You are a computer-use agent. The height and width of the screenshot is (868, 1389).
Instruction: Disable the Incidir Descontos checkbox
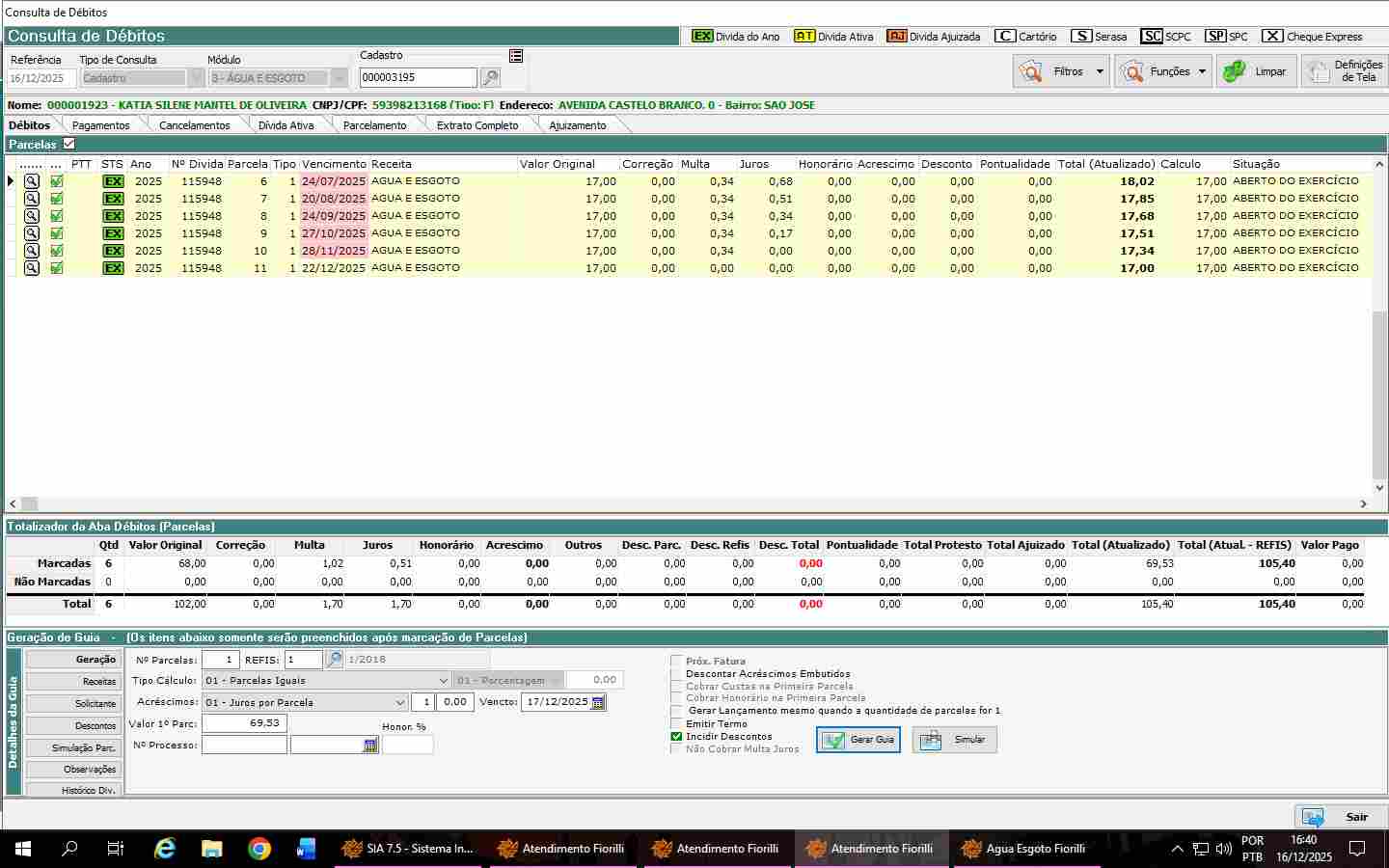(x=676, y=736)
